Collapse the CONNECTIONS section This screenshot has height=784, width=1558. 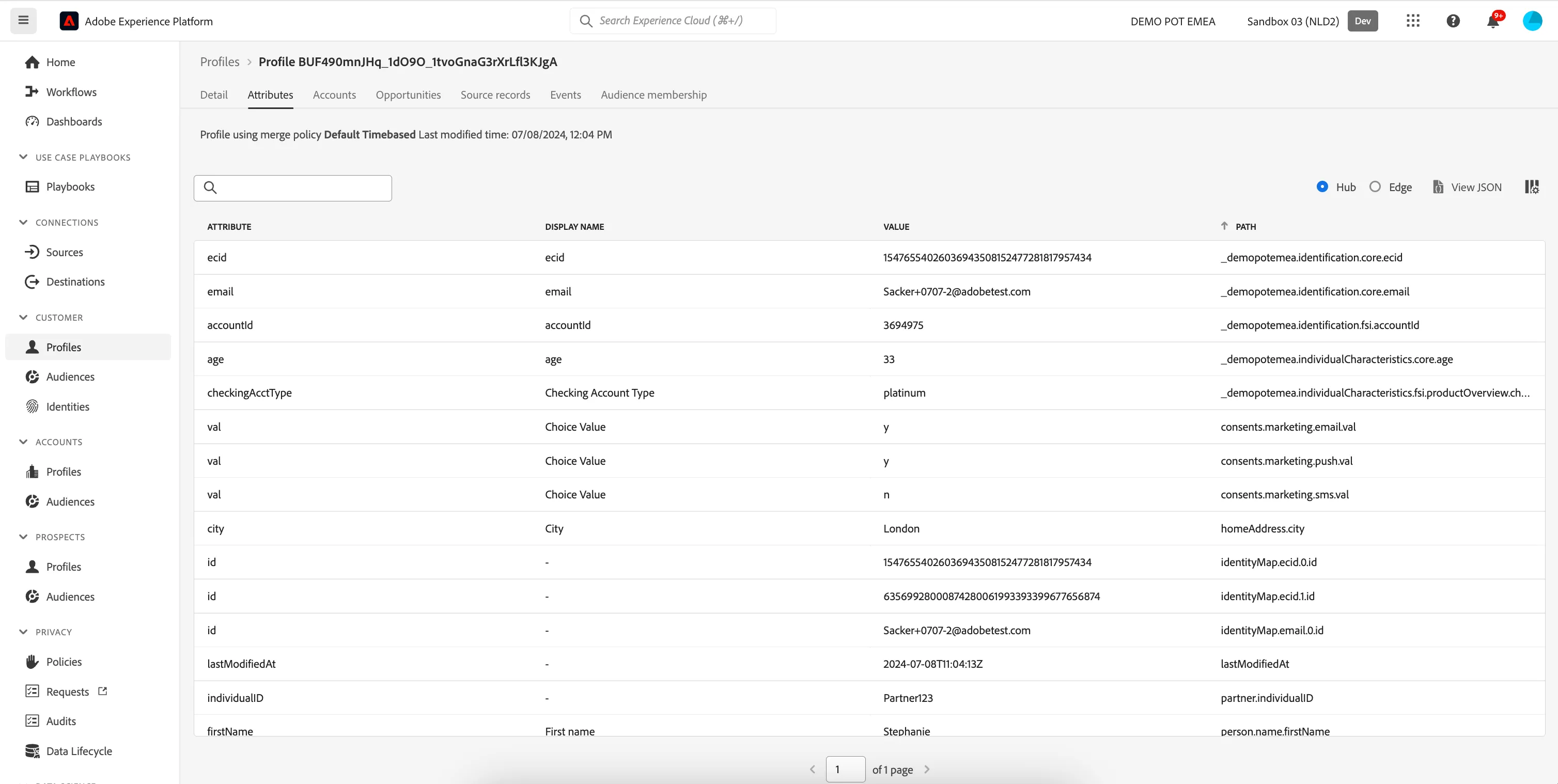[x=24, y=223]
